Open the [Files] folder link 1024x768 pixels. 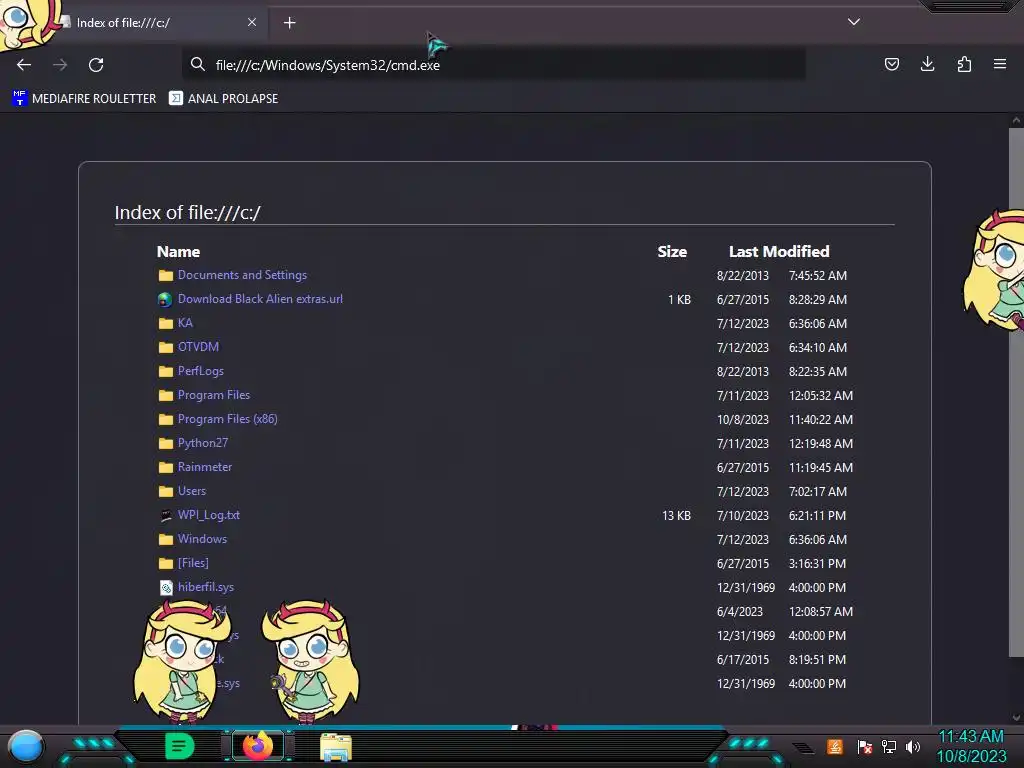point(193,563)
